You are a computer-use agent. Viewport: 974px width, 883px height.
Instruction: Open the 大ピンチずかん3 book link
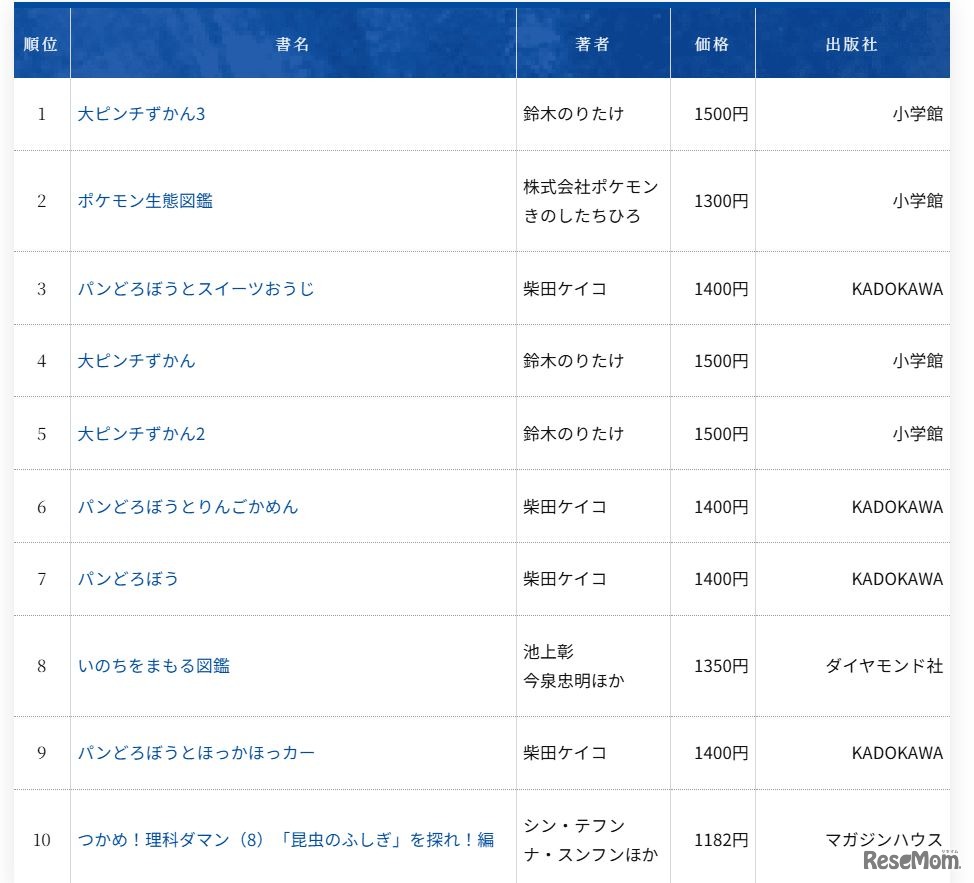(140, 113)
